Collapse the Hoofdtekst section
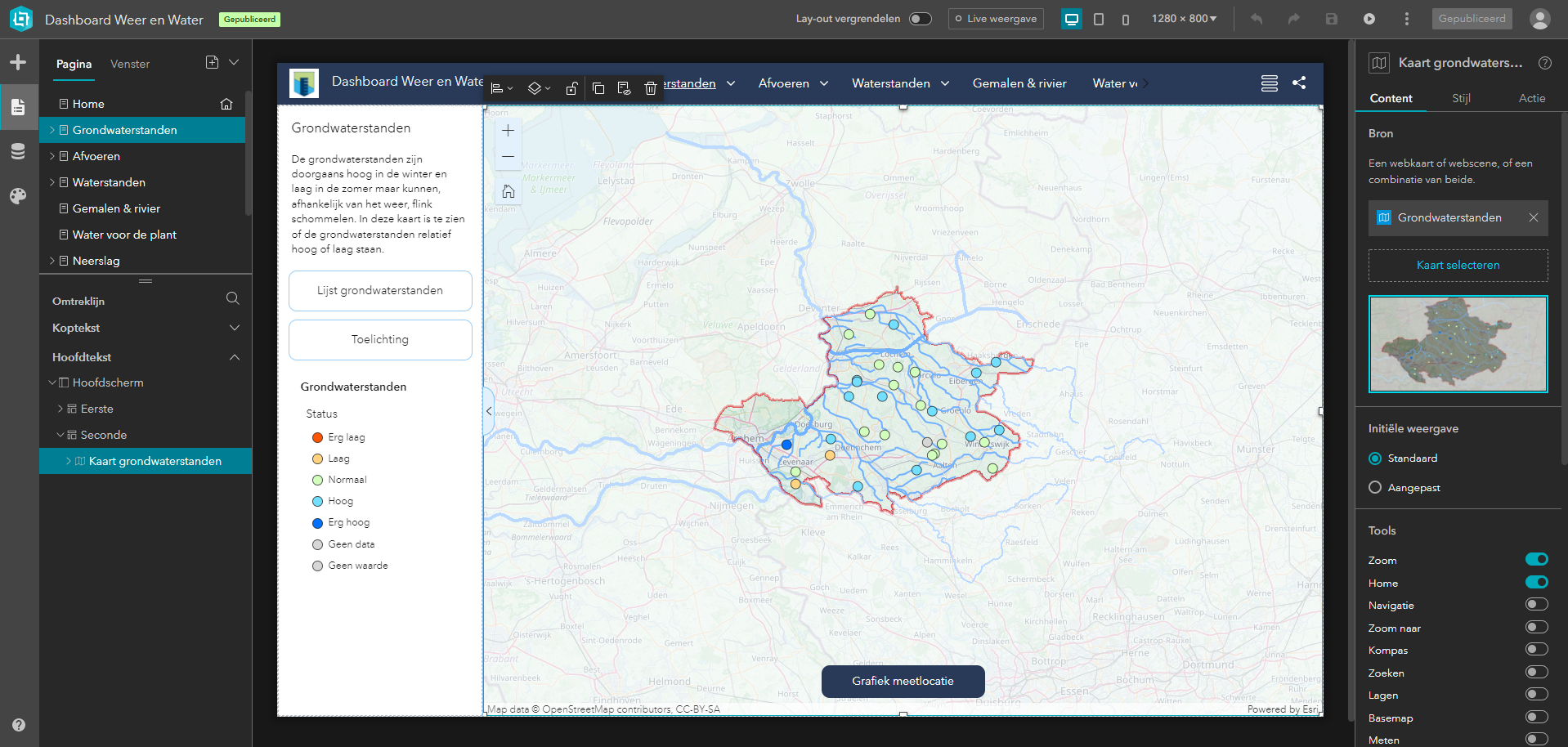Screen dimensions: 1568x747 click(x=235, y=357)
